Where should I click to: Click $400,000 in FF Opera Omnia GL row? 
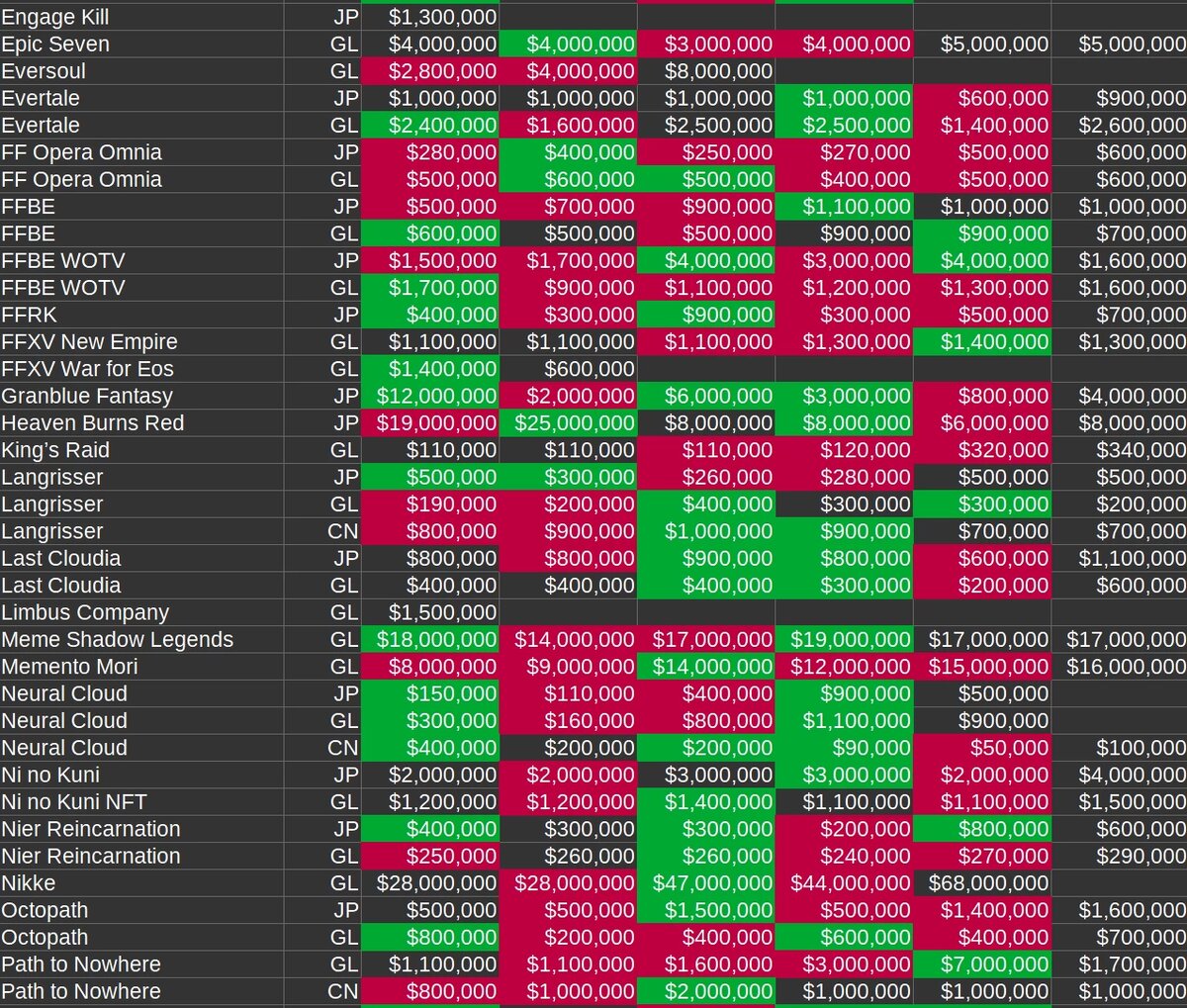pos(844,179)
